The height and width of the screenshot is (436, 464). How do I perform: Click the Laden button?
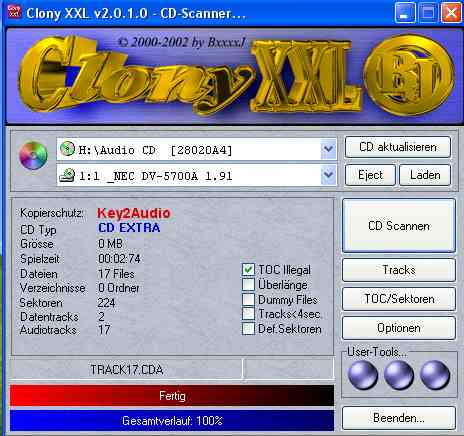[x=425, y=175]
